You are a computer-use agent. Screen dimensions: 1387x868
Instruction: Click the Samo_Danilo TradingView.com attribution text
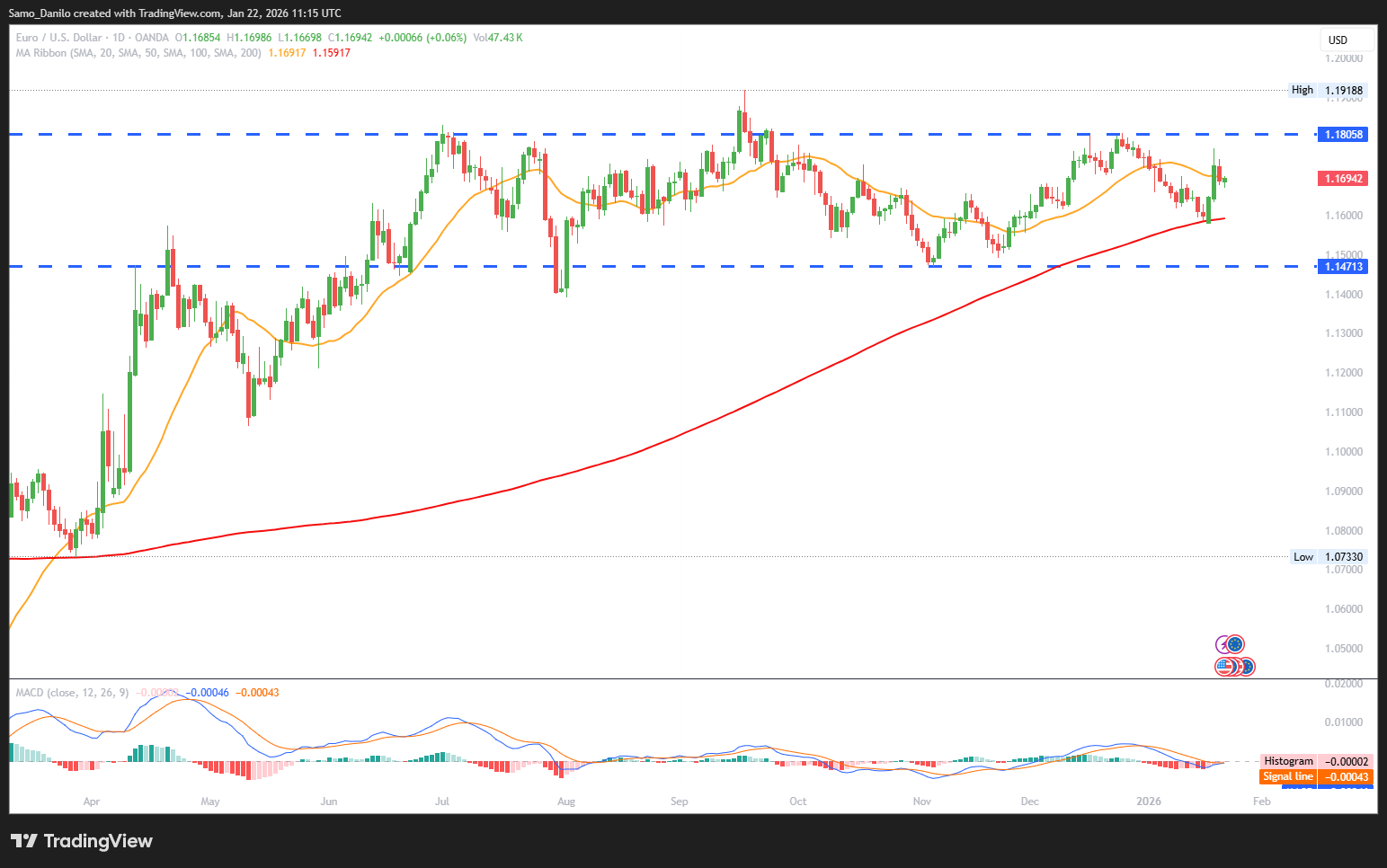[x=174, y=13]
